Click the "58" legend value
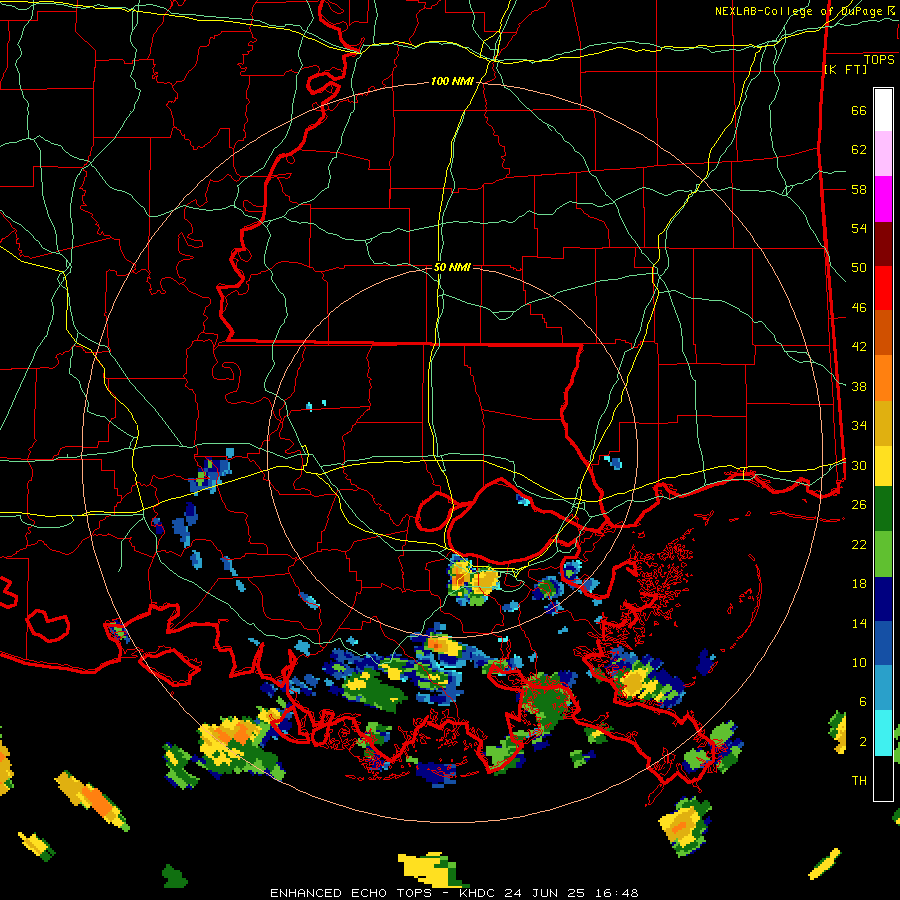 pos(859,189)
